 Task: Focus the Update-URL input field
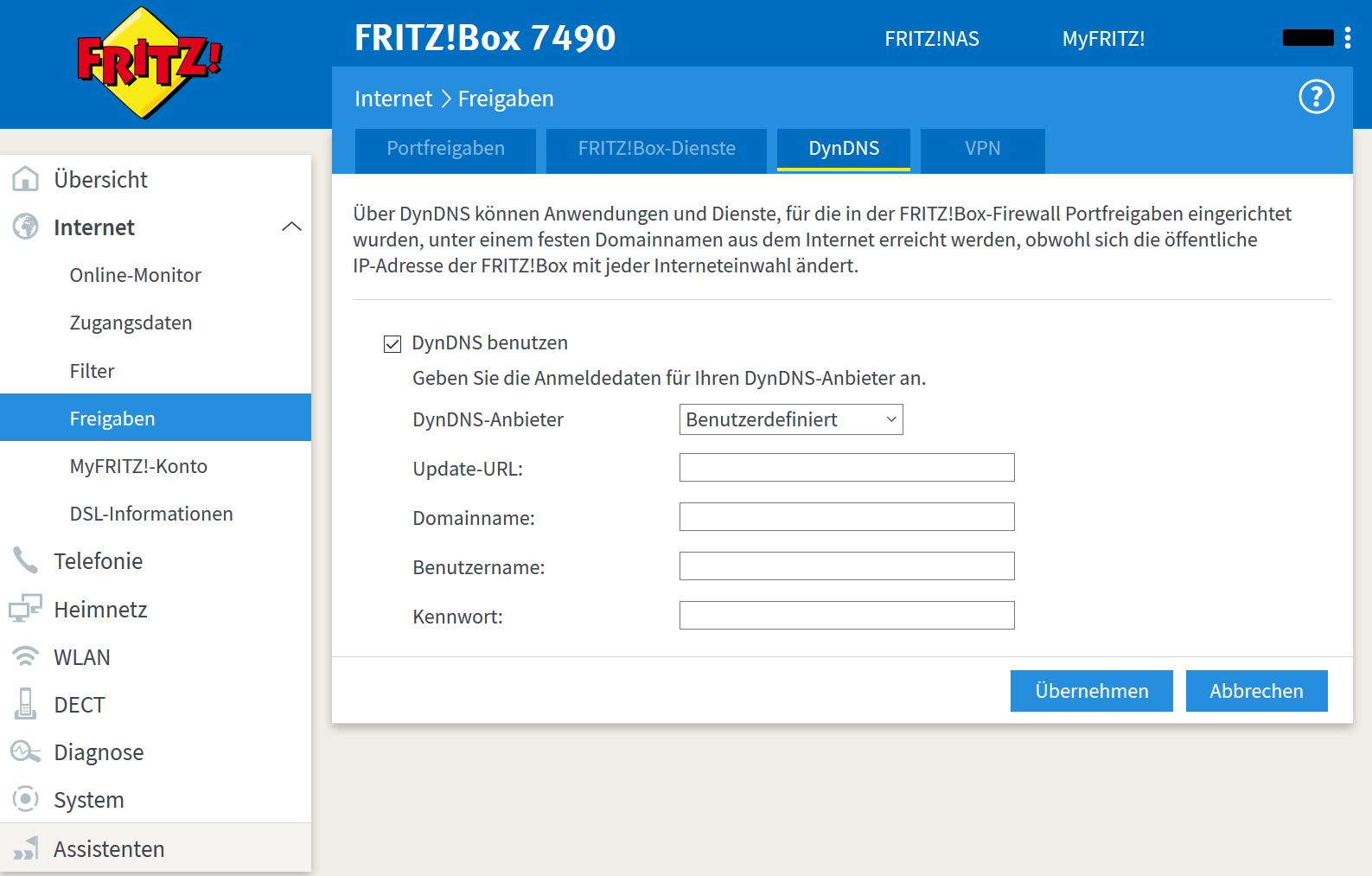click(x=847, y=468)
